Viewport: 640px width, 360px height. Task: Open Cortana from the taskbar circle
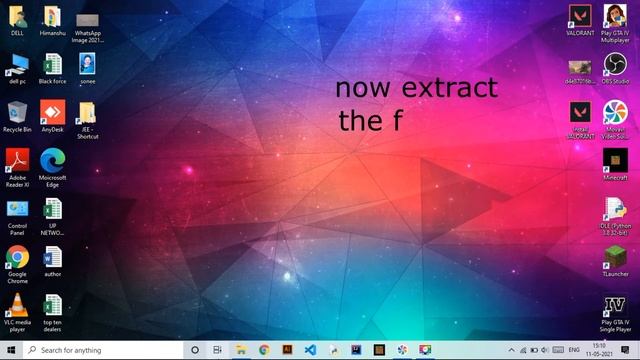point(195,350)
